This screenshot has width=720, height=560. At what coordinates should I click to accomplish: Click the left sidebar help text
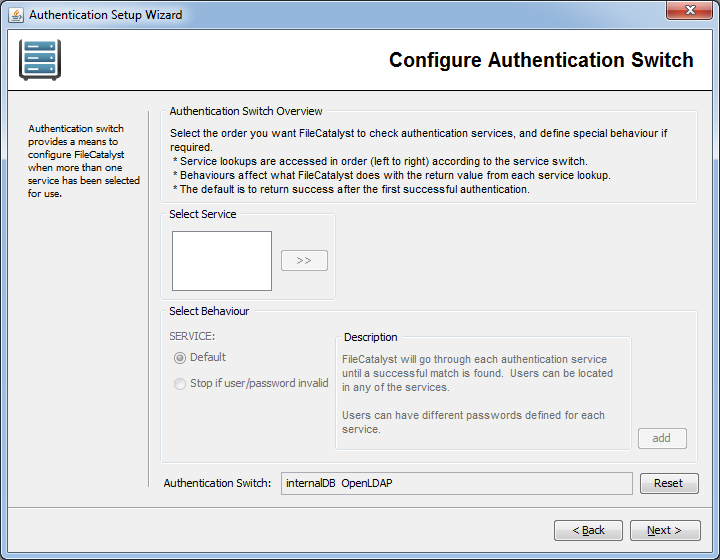tap(84, 161)
